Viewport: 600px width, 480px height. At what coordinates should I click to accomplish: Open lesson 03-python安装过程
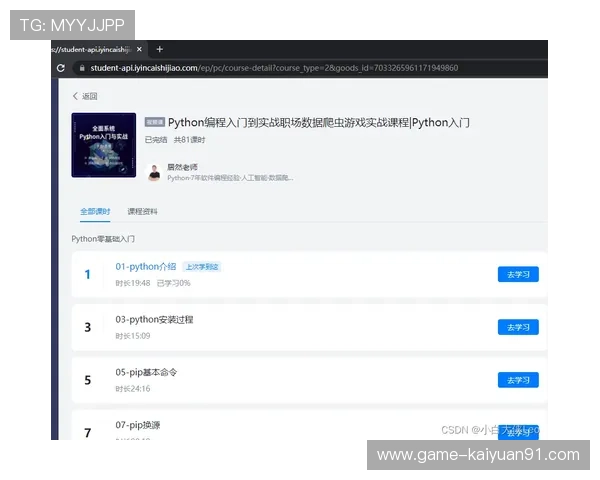point(154,319)
